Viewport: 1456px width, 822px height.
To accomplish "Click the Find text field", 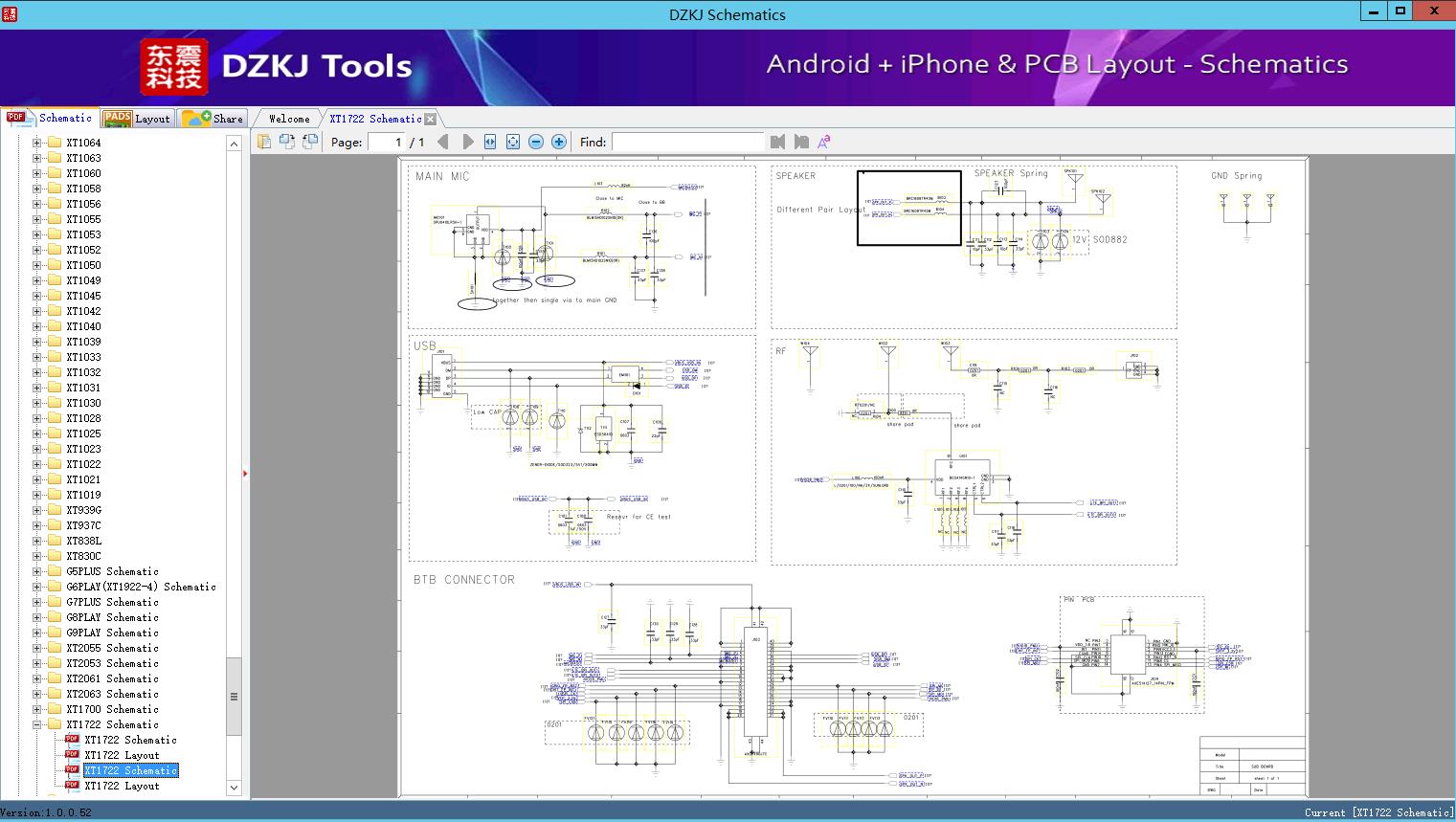I will [687, 142].
